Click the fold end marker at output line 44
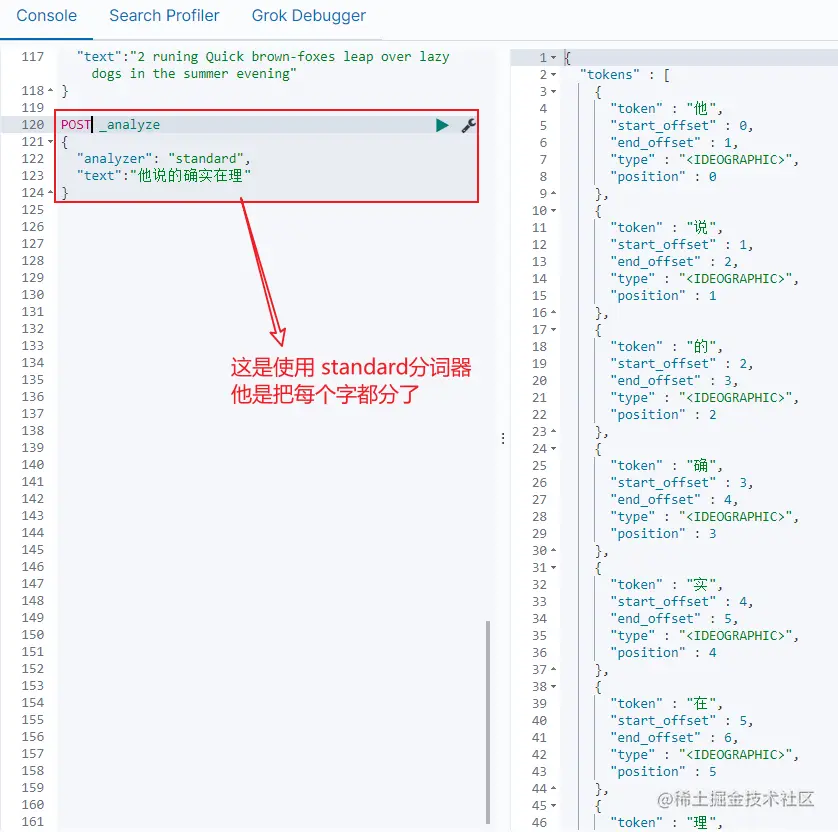The height and width of the screenshot is (832, 838). pyautogui.click(x=554, y=789)
